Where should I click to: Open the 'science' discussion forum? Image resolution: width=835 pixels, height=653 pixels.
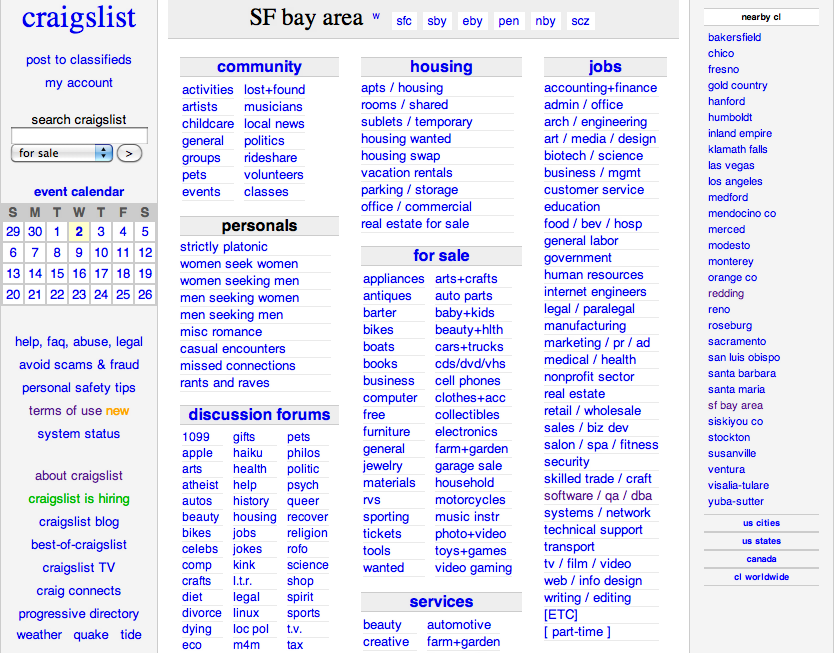(308, 565)
